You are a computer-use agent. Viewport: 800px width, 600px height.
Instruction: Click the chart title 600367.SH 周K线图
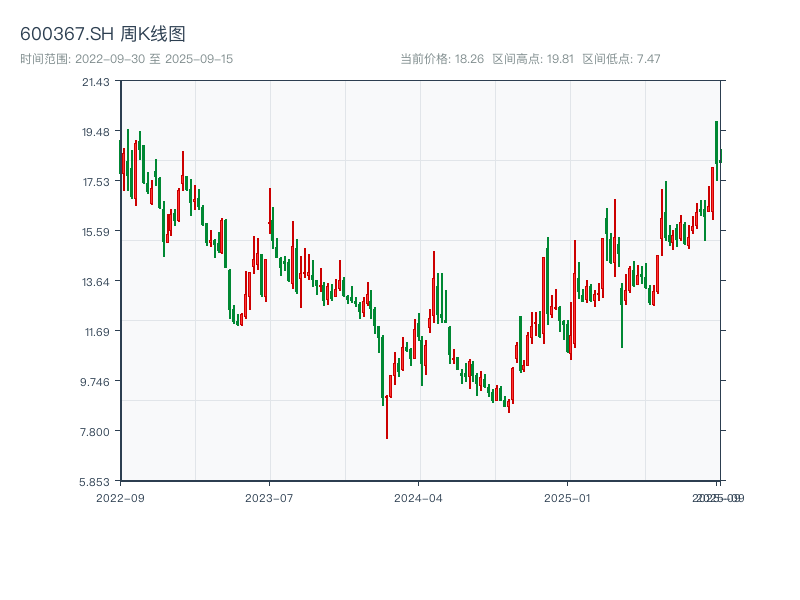pyautogui.click(x=103, y=34)
